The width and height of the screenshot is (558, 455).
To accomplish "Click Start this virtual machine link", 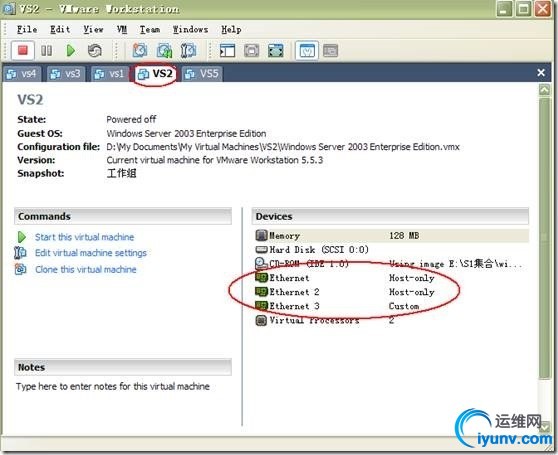I will tap(84, 237).
